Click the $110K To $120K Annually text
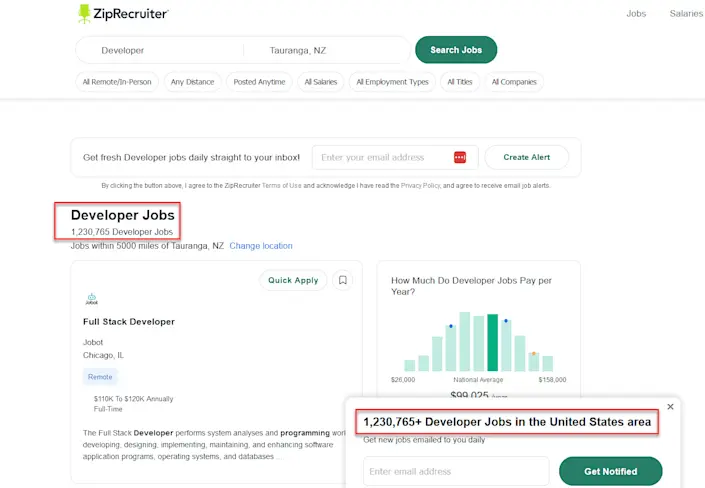Image resolution: width=705 pixels, height=488 pixels. [134, 399]
